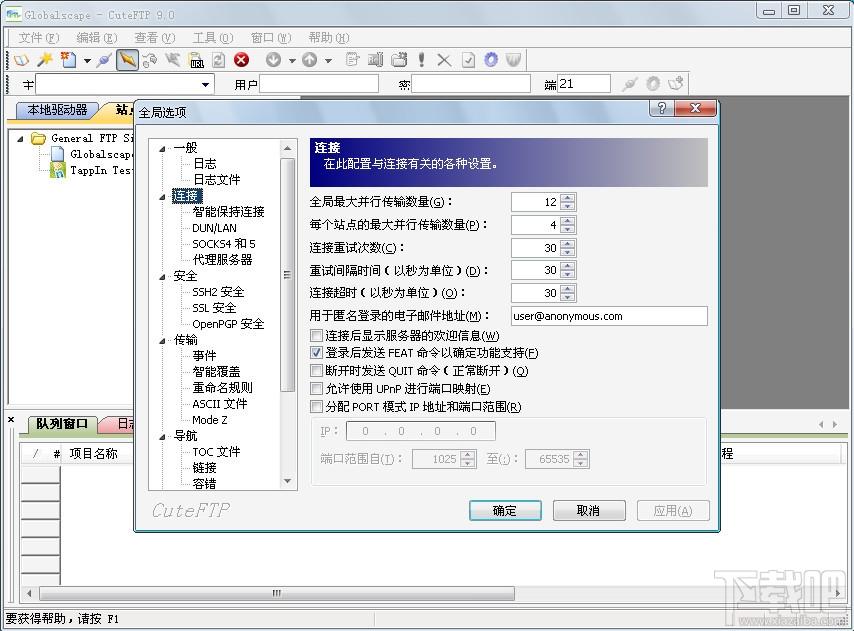The height and width of the screenshot is (631, 854).
Task: Open the 帮助(H) menu
Action: (328, 38)
